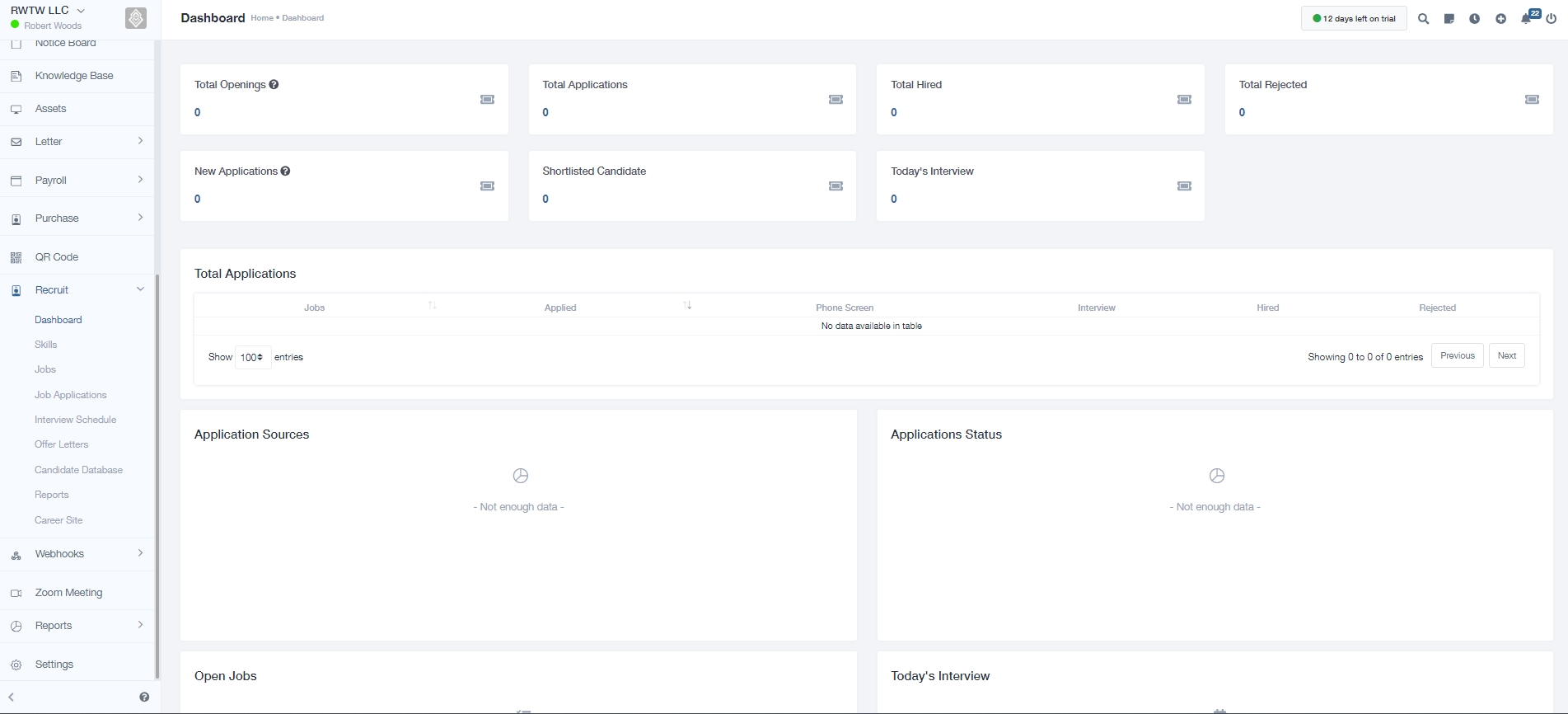Click the plus circle add icon
This screenshot has height=714, width=1568.
tap(1500, 18)
